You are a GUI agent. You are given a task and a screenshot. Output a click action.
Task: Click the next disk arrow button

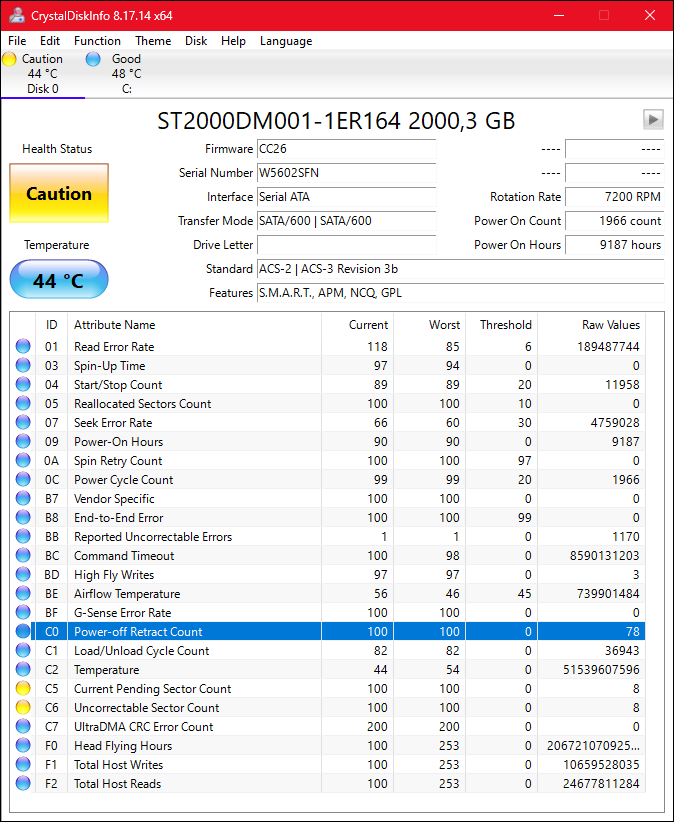[653, 120]
